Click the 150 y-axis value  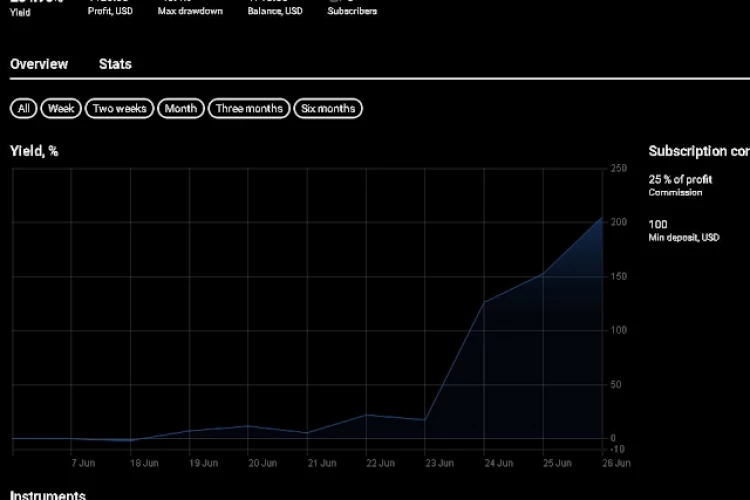click(x=618, y=277)
